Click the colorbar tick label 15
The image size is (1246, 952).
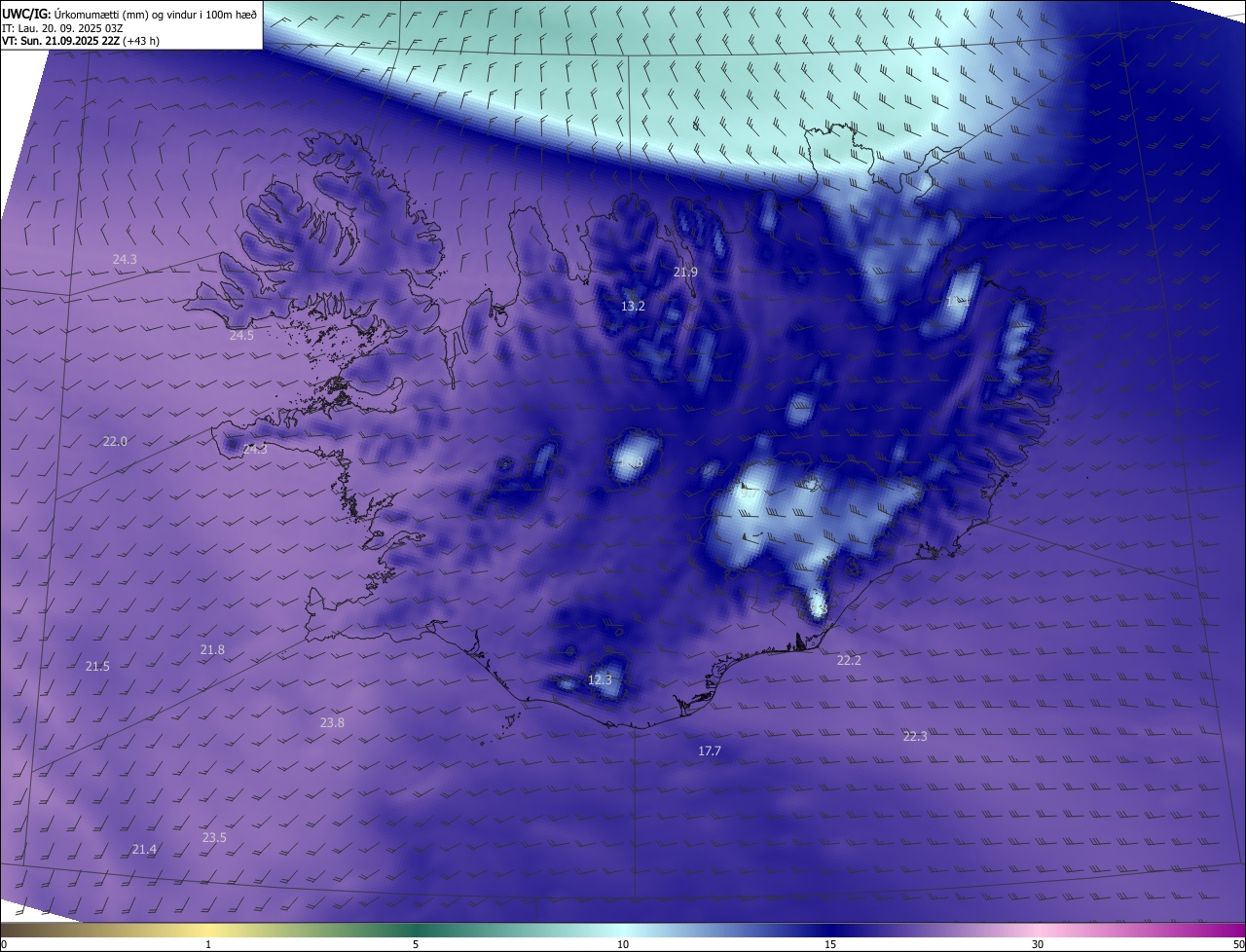[830, 944]
